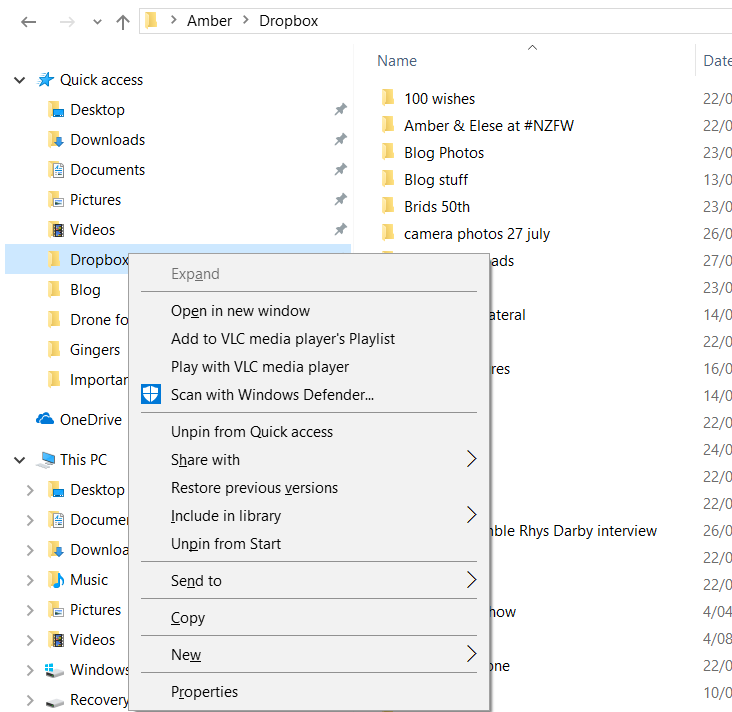Screen dimensions: 732x712
Task: Click the Music note folder icon
Action: pos(56,580)
